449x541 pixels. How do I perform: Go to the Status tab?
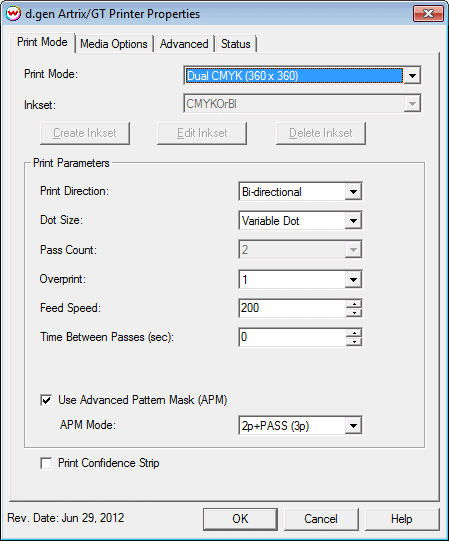point(236,44)
